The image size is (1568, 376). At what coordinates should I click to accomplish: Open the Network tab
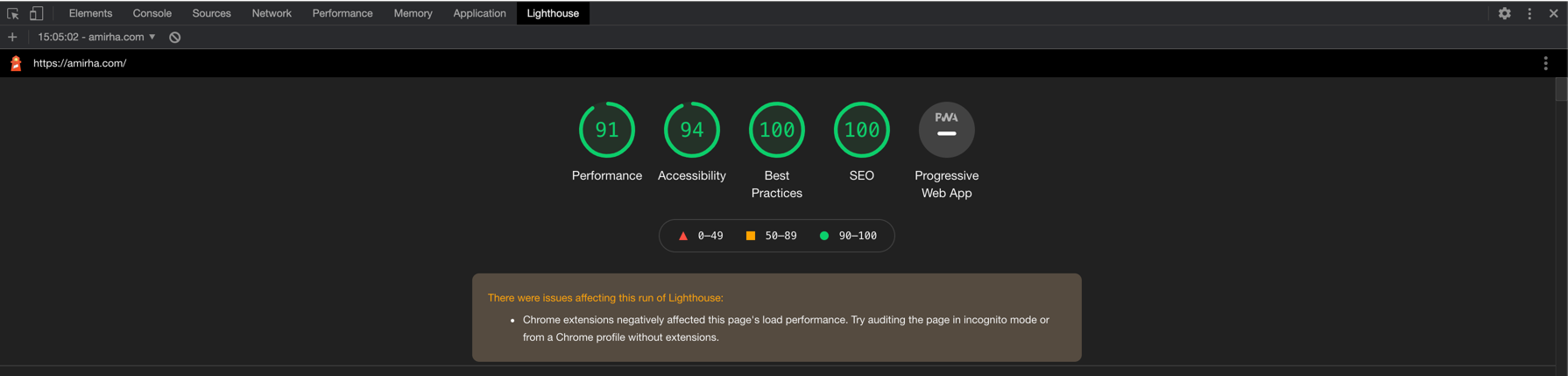coord(272,13)
